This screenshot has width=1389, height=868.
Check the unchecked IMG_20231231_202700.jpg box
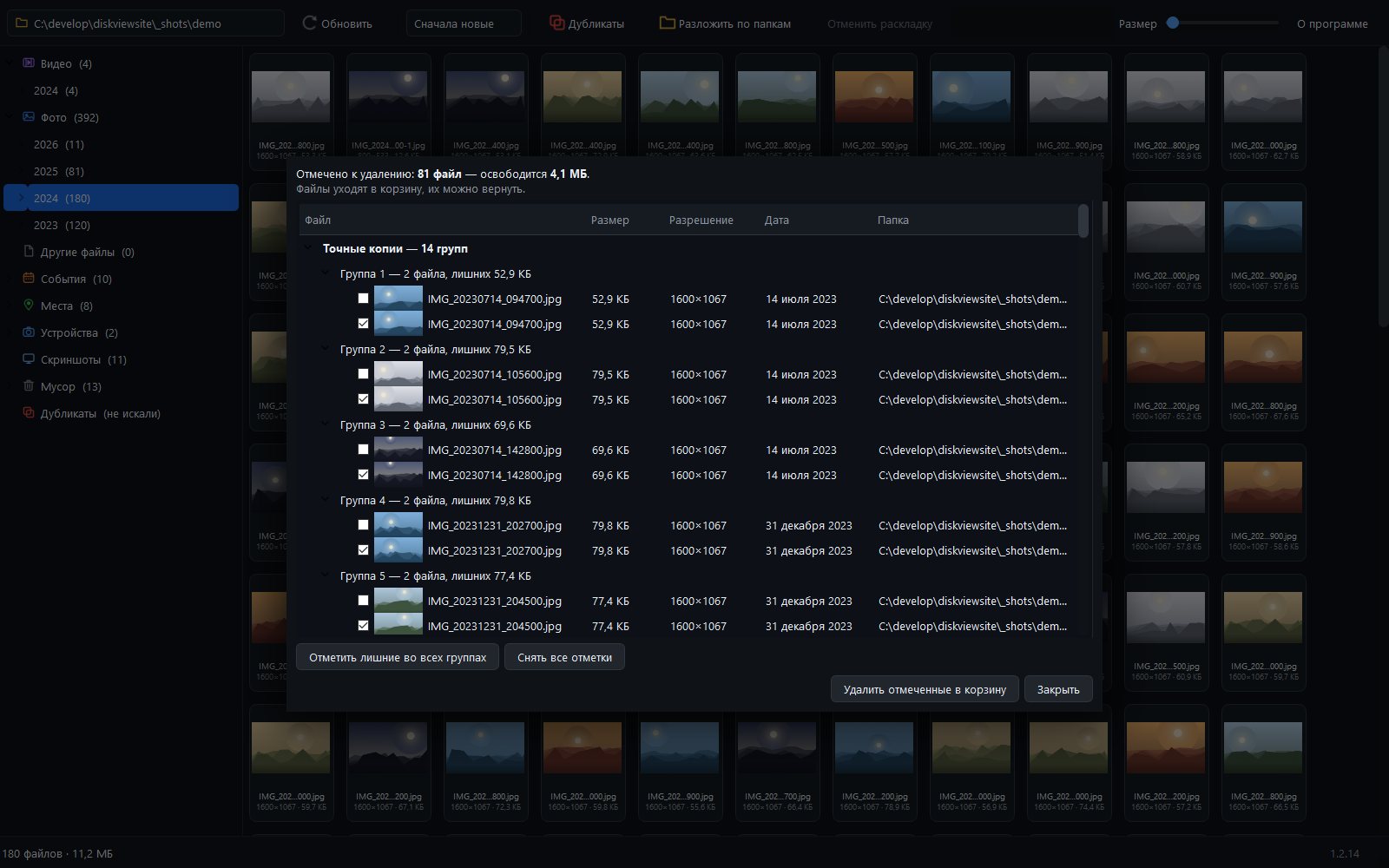tap(363, 525)
